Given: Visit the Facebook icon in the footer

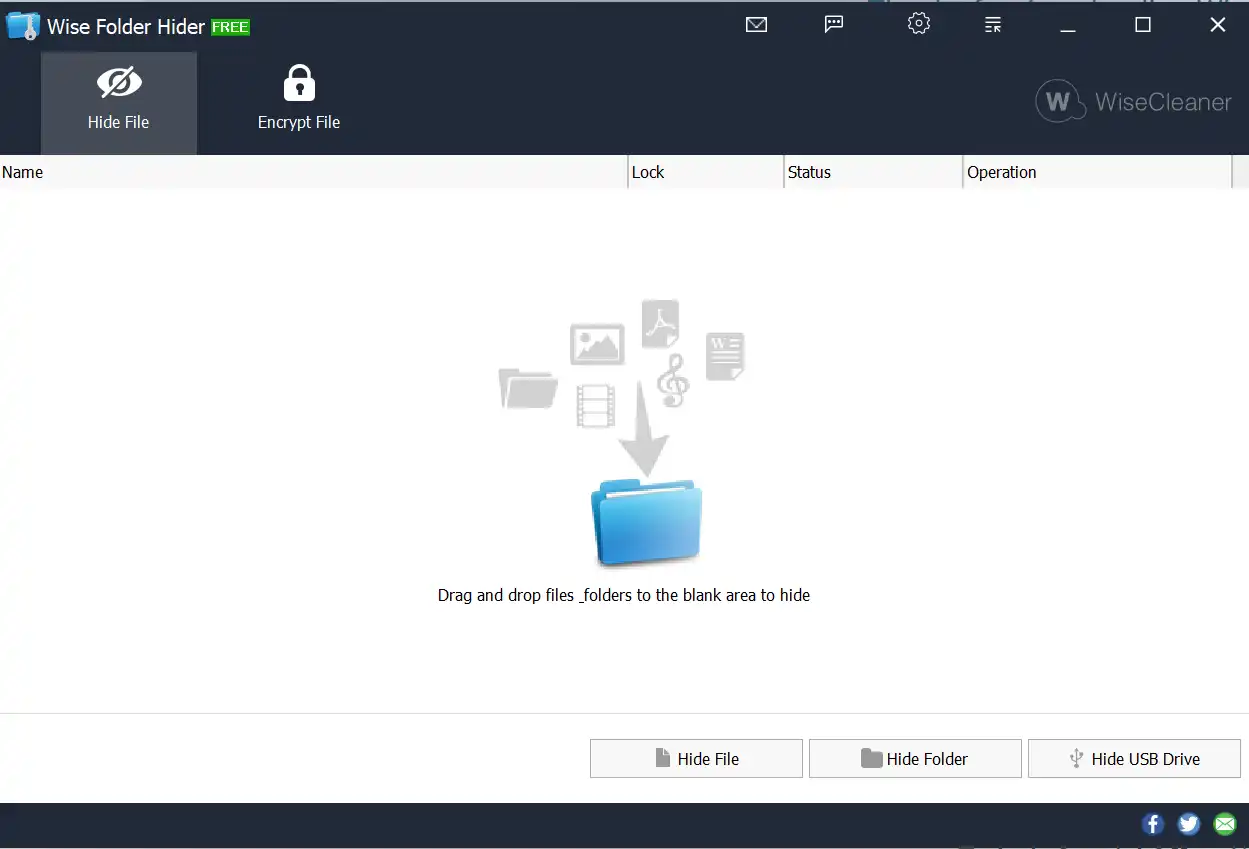Looking at the screenshot, I should pyautogui.click(x=1152, y=823).
